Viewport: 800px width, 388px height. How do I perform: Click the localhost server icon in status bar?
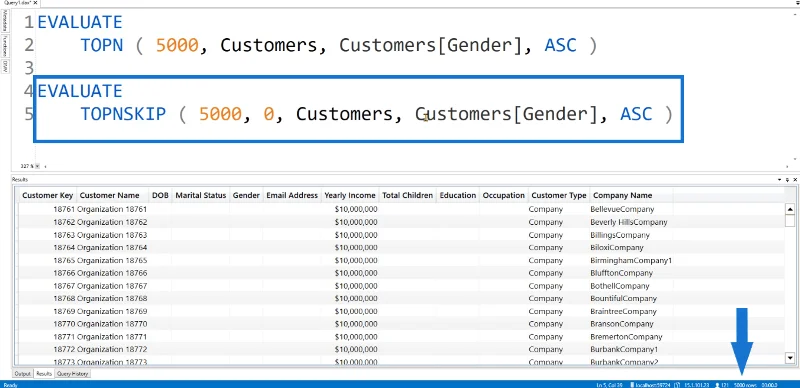coord(632,384)
